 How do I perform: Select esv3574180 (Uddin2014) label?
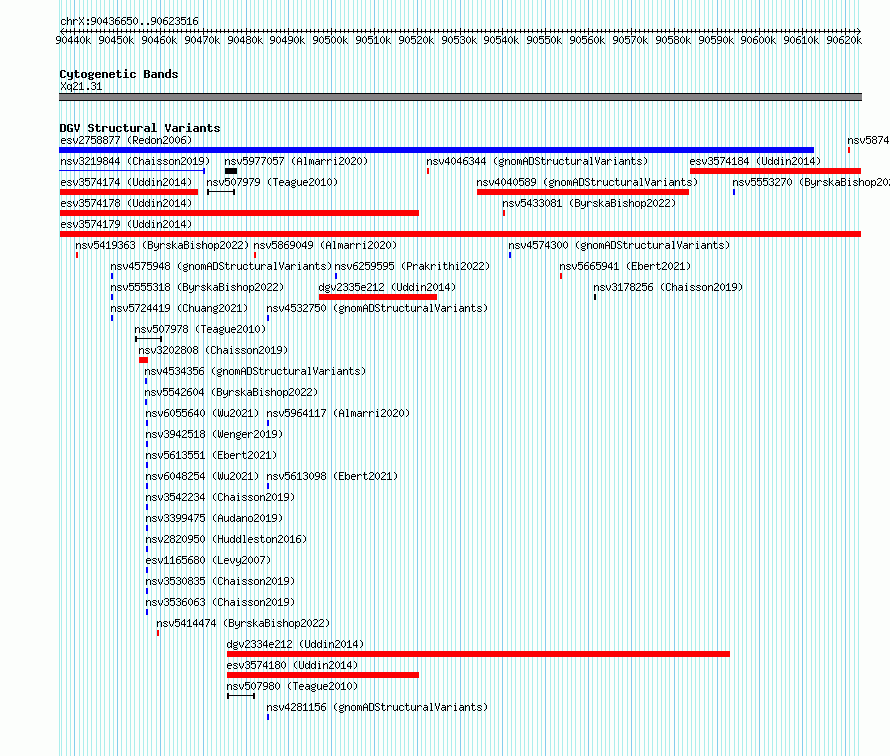(292, 665)
